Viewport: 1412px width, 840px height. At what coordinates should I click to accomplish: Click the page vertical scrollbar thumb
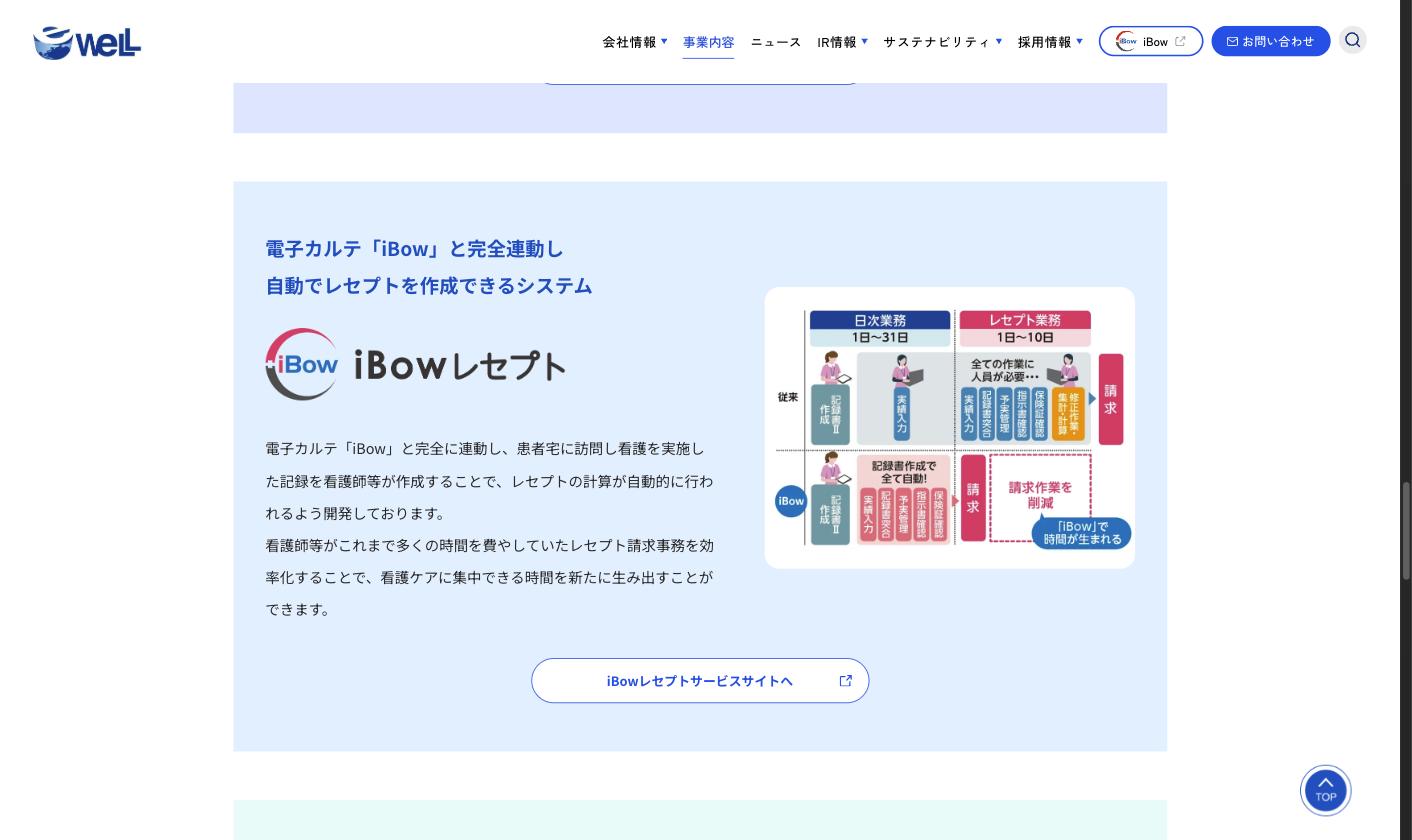click(1405, 530)
